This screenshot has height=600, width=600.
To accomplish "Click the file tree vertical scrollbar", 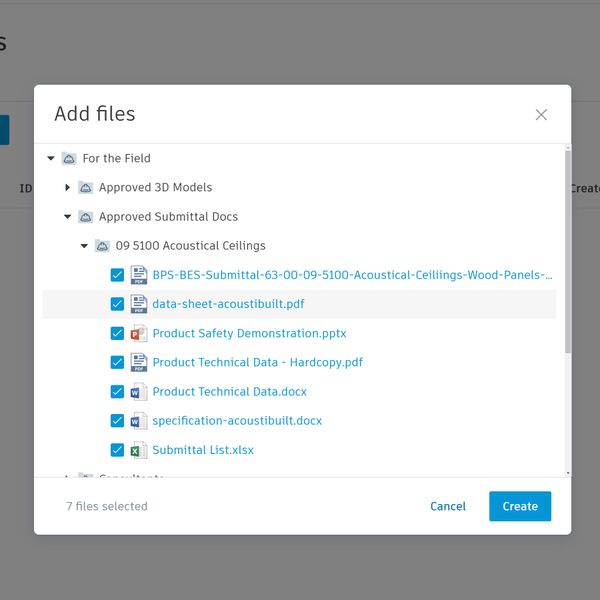I will (568, 250).
